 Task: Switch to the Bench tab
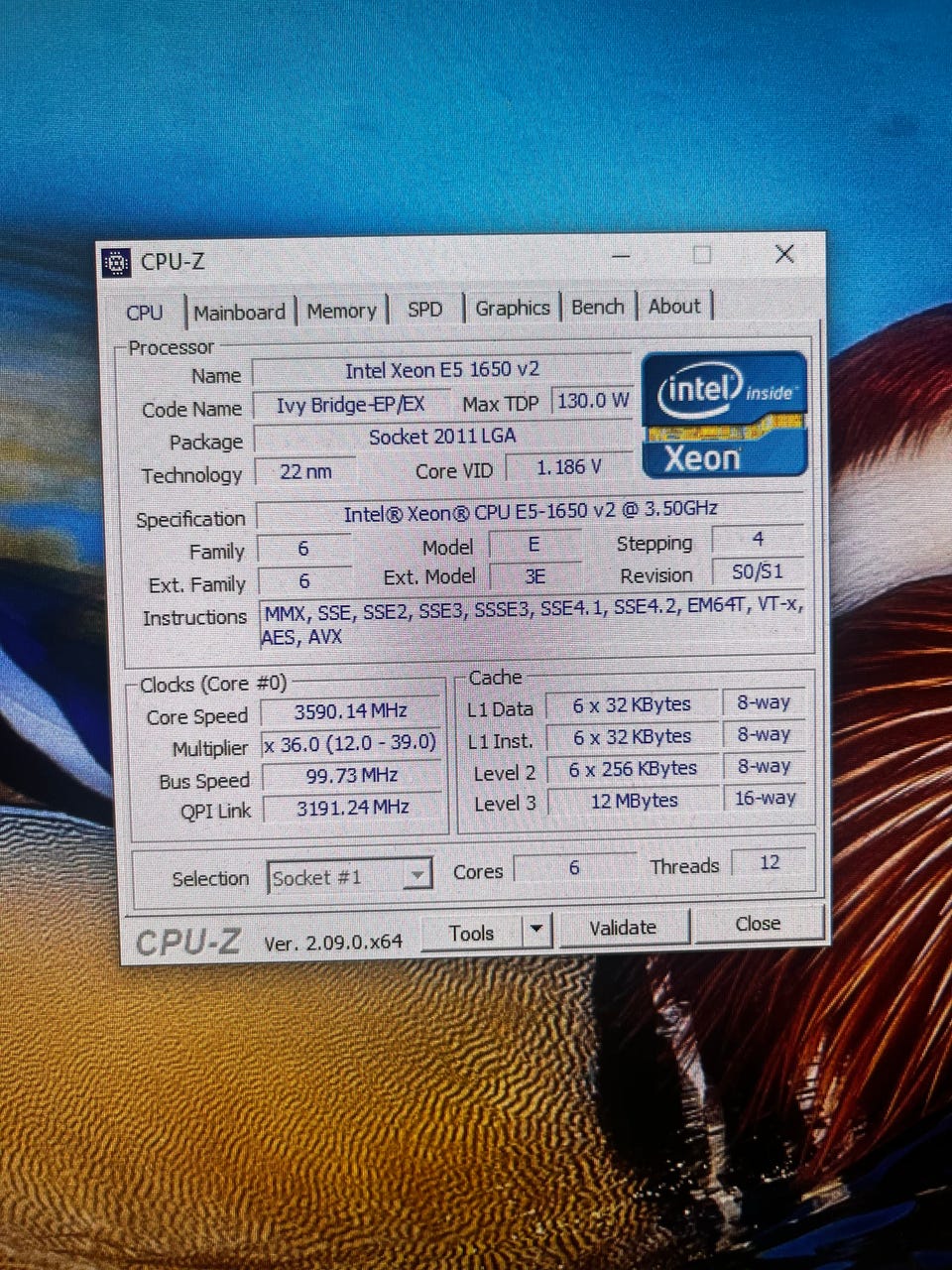598,307
